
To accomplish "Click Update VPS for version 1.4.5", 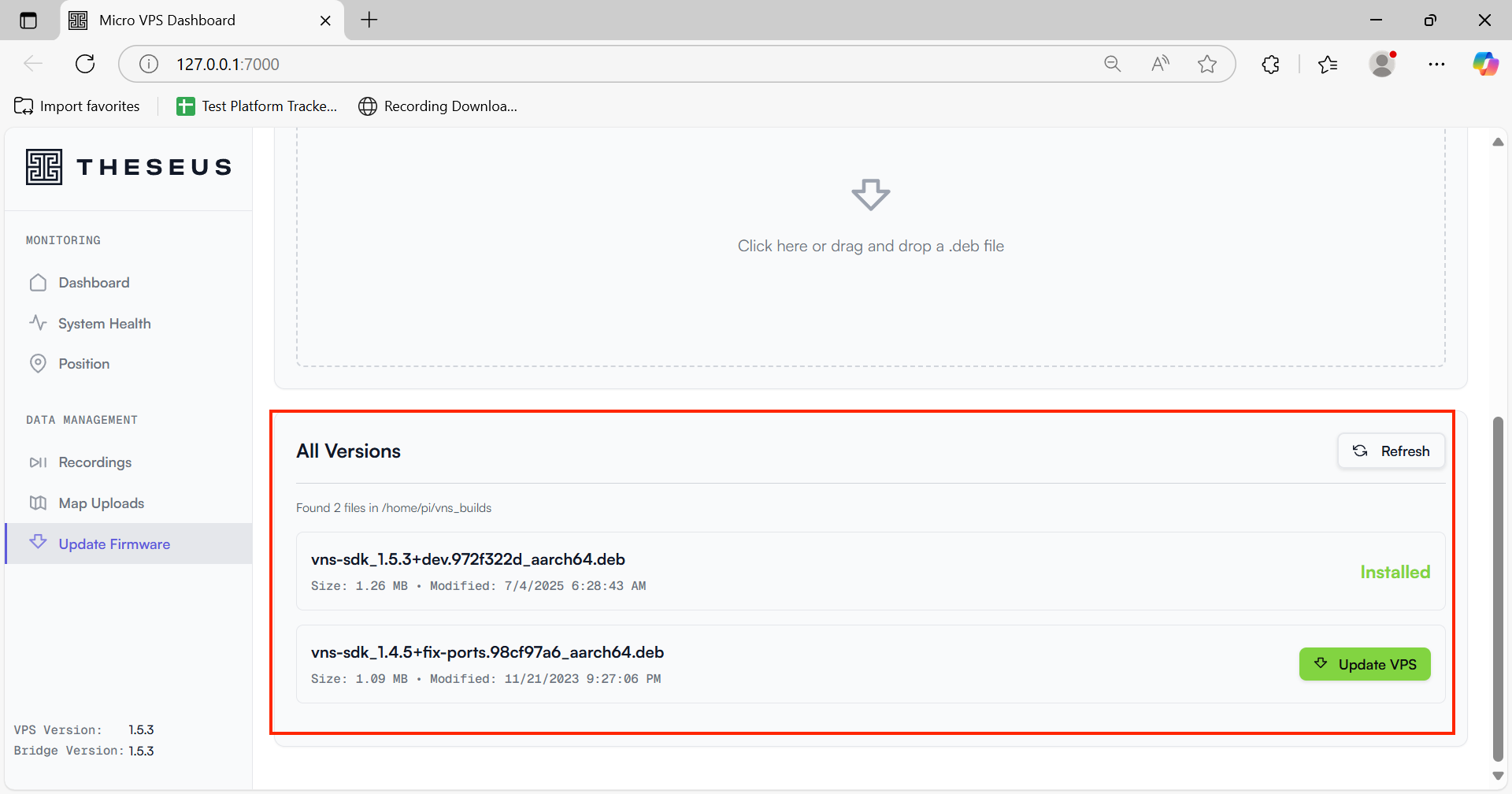I will (x=1364, y=665).
